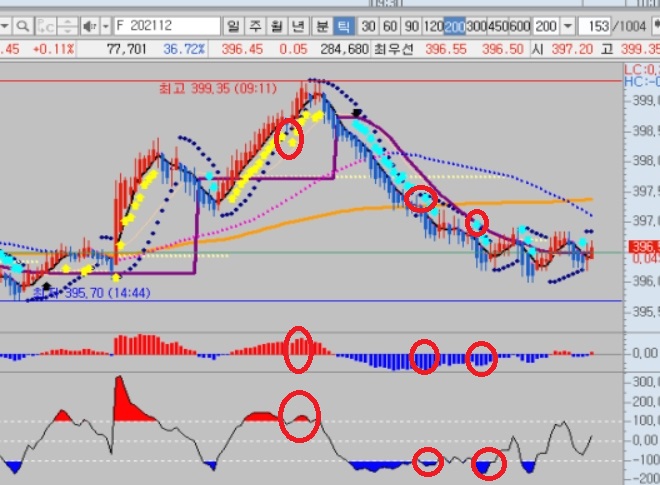Click the volume value 77,701
This screenshot has height=485, width=660.
tap(126, 50)
